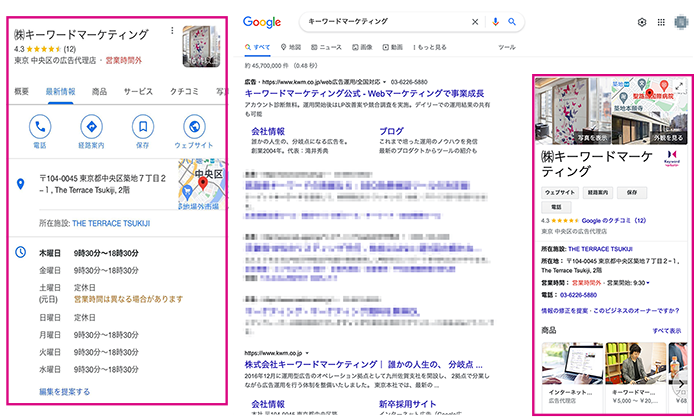Image resolution: width=700 pixels, height=420 pixels.
Task: Open the サービス tab
Action: (138, 91)
